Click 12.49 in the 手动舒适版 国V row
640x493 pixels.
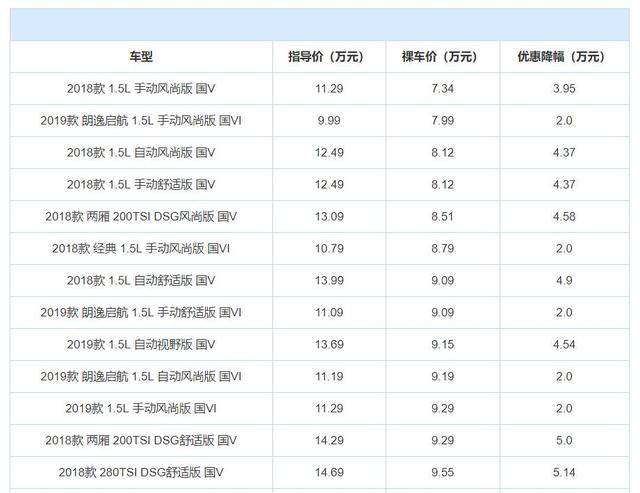pos(329,184)
